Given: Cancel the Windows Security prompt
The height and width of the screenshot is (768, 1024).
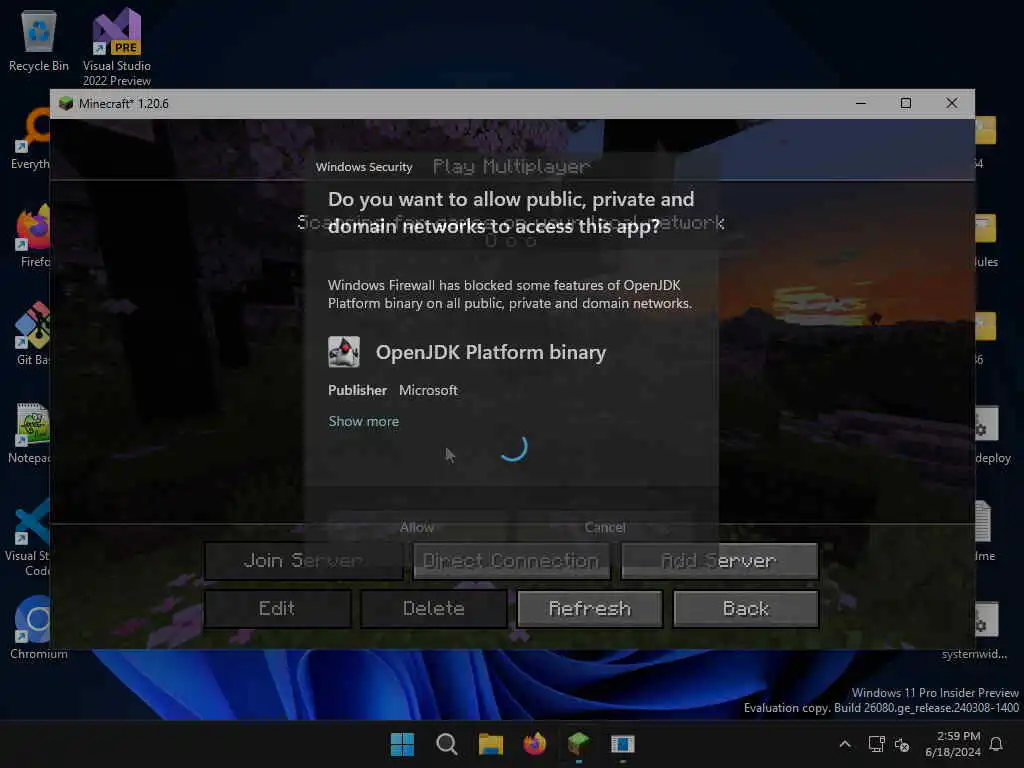Looking at the screenshot, I should point(605,527).
